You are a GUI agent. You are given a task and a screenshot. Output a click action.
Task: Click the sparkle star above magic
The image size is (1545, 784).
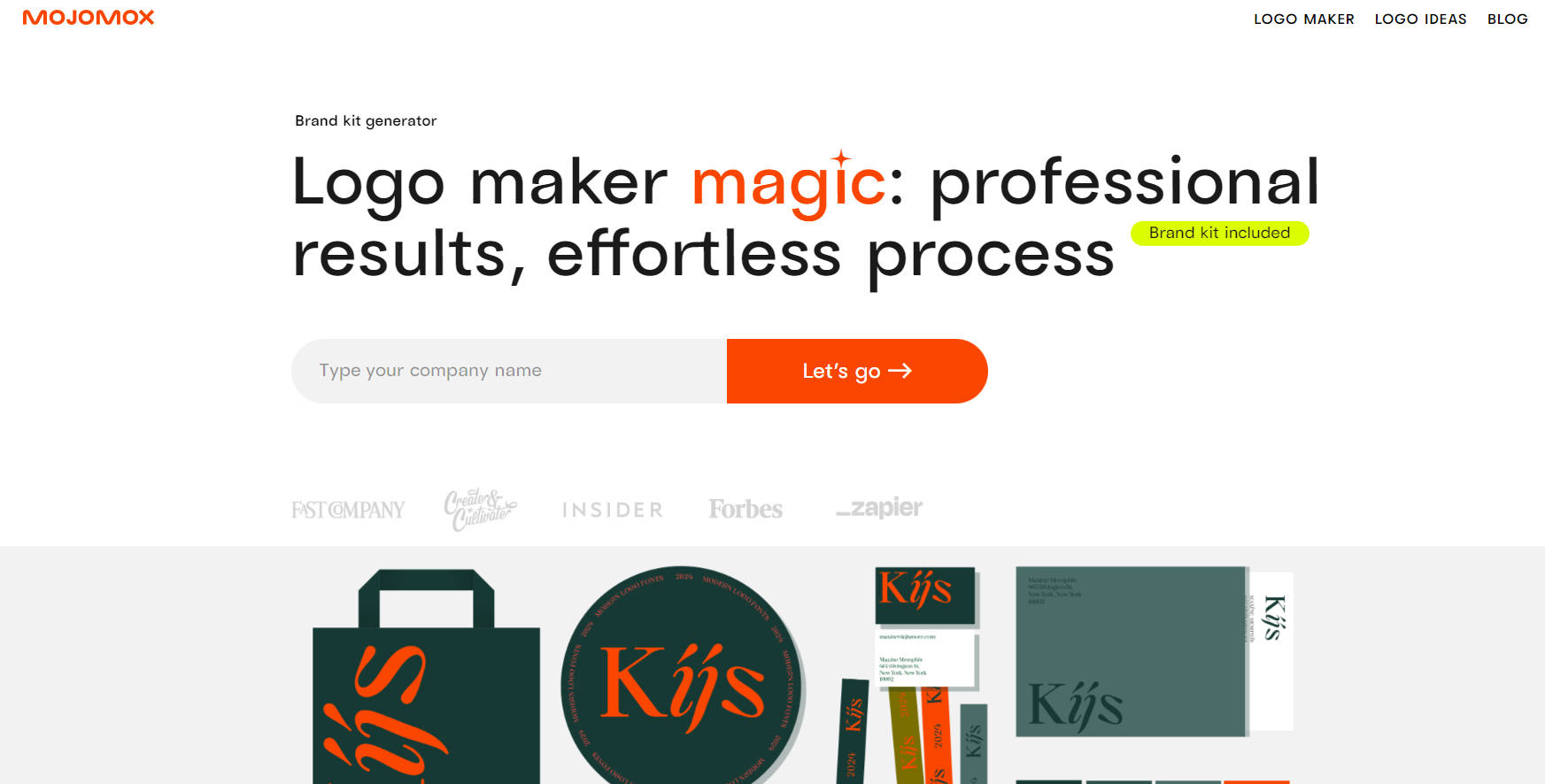tap(841, 158)
